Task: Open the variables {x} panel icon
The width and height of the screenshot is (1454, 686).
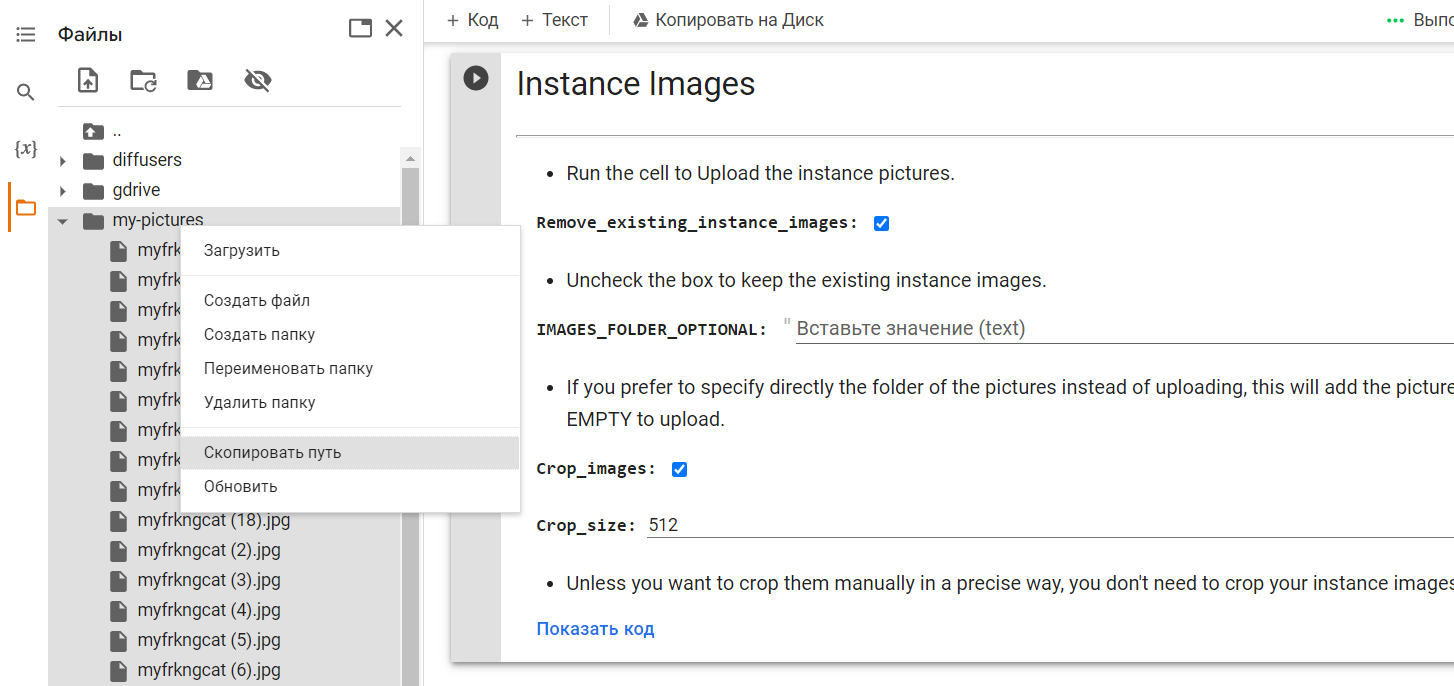Action: (26, 150)
